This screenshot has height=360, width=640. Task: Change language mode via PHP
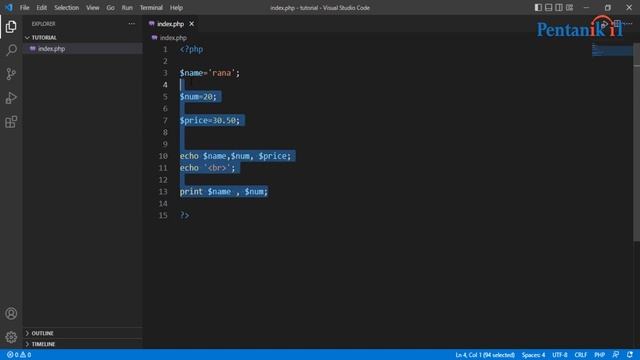(600, 355)
